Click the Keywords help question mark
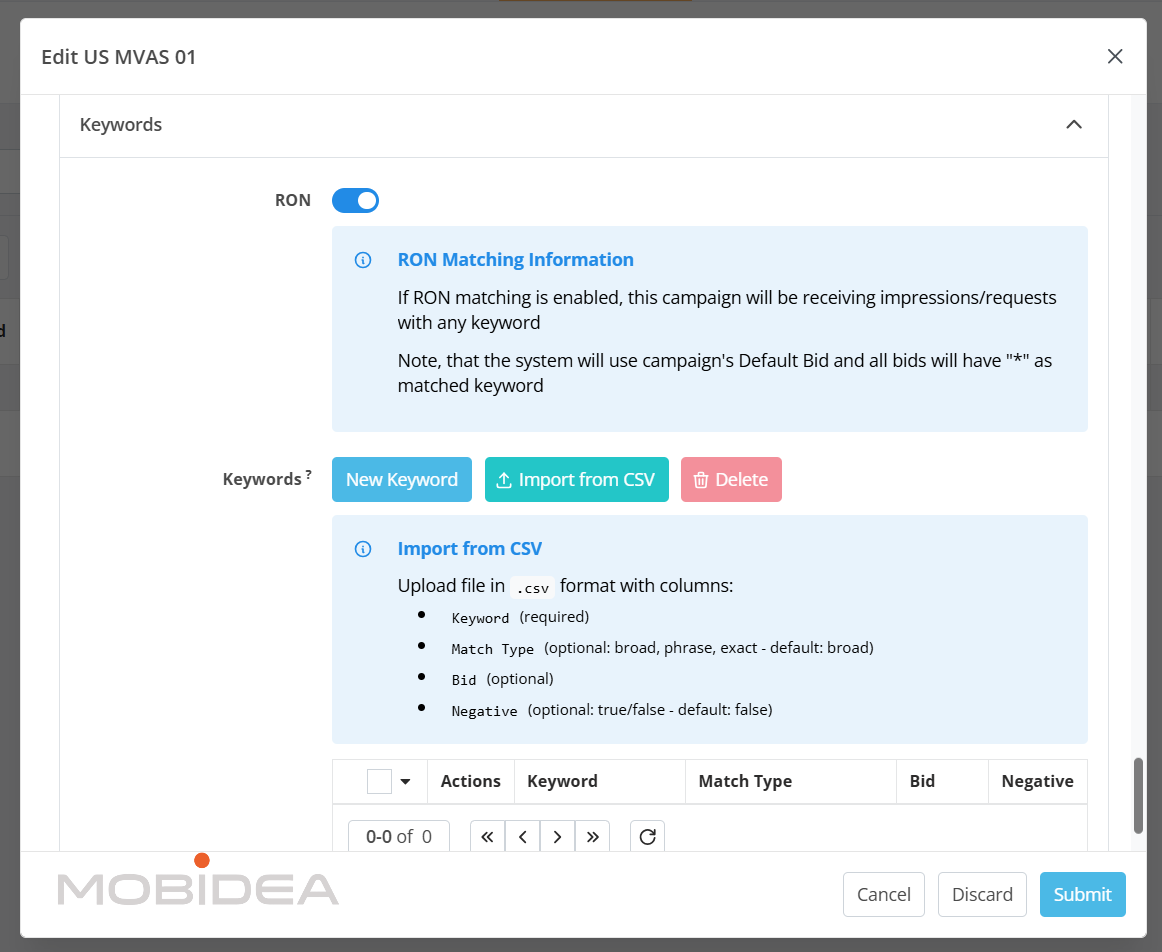Viewport: 1162px width, 952px height. 308,475
